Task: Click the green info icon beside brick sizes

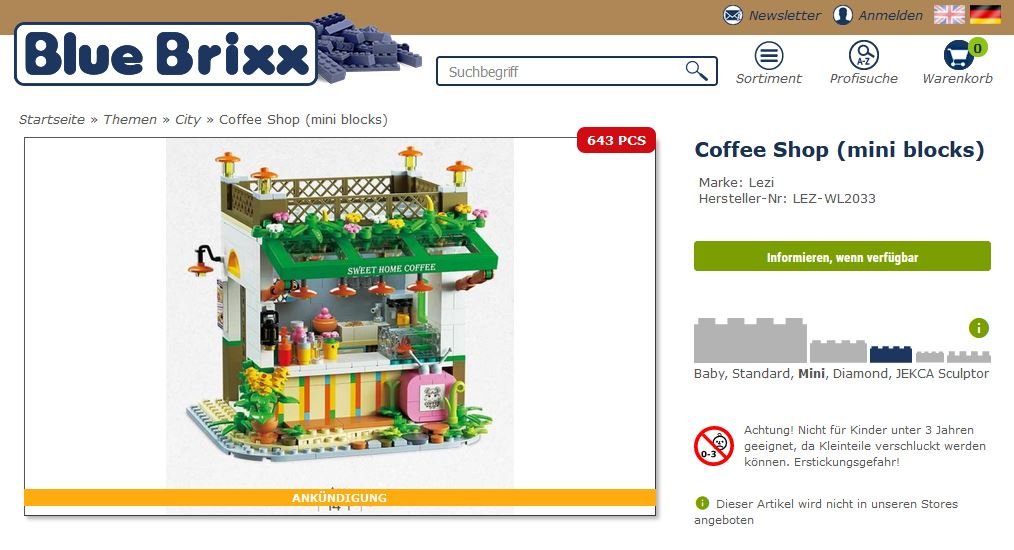Action: 978,328
